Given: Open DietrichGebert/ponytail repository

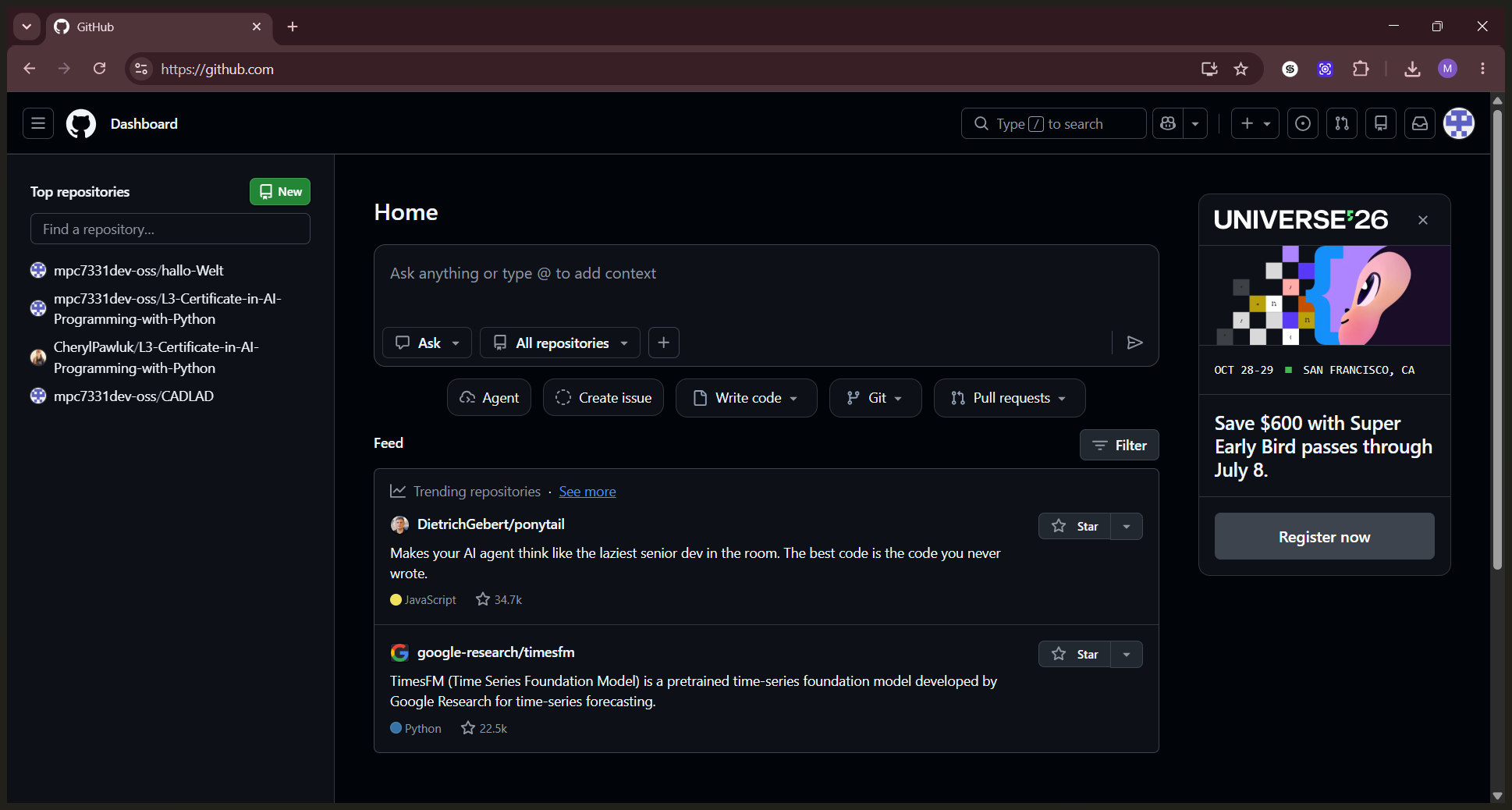Looking at the screenshot, I should pos(491,524).
